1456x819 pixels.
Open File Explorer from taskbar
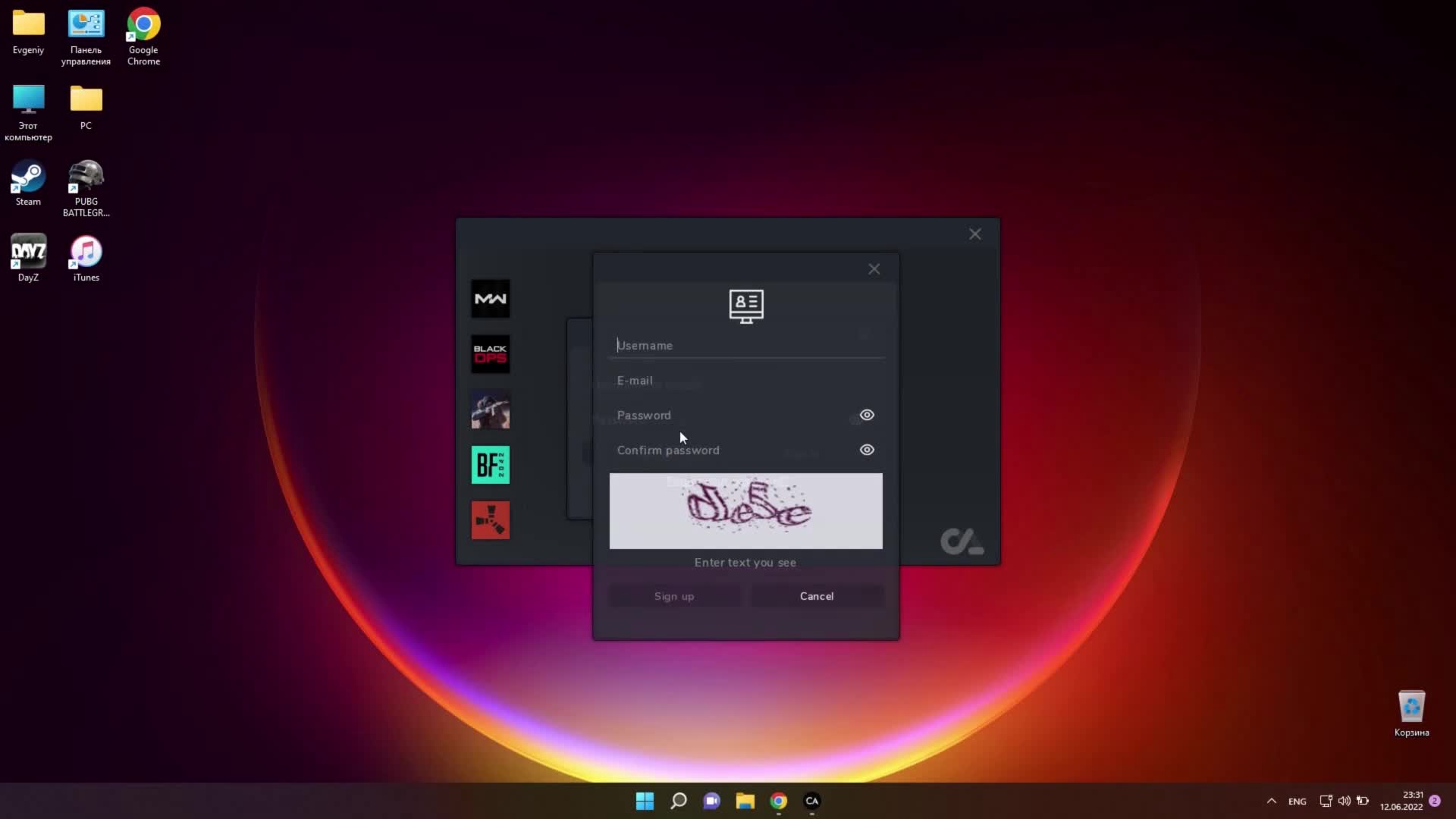745,801
